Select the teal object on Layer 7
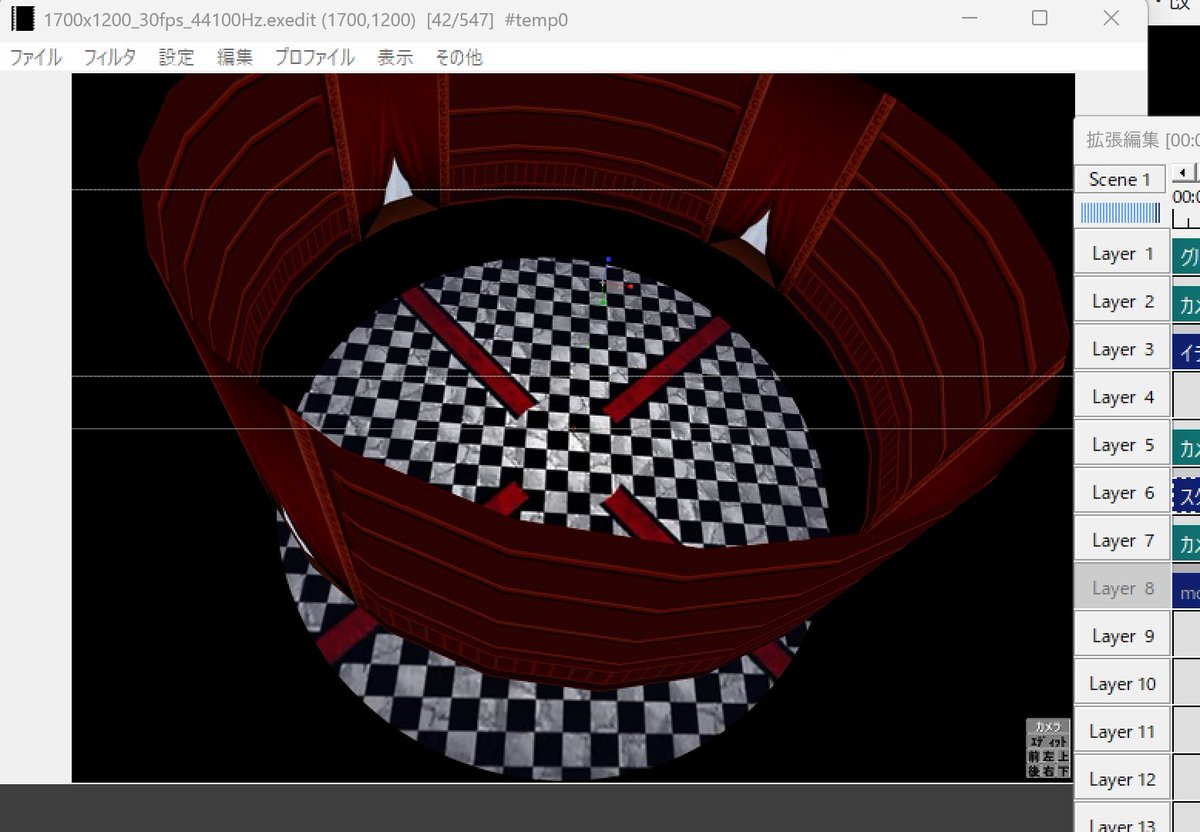The width and height of the screenshot is (1200, 832). (1186, 541)
